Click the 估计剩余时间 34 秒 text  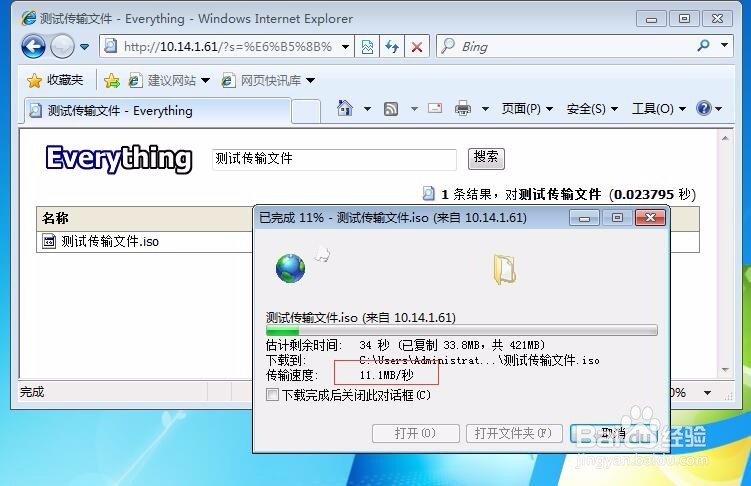click(x=375, y=345)
